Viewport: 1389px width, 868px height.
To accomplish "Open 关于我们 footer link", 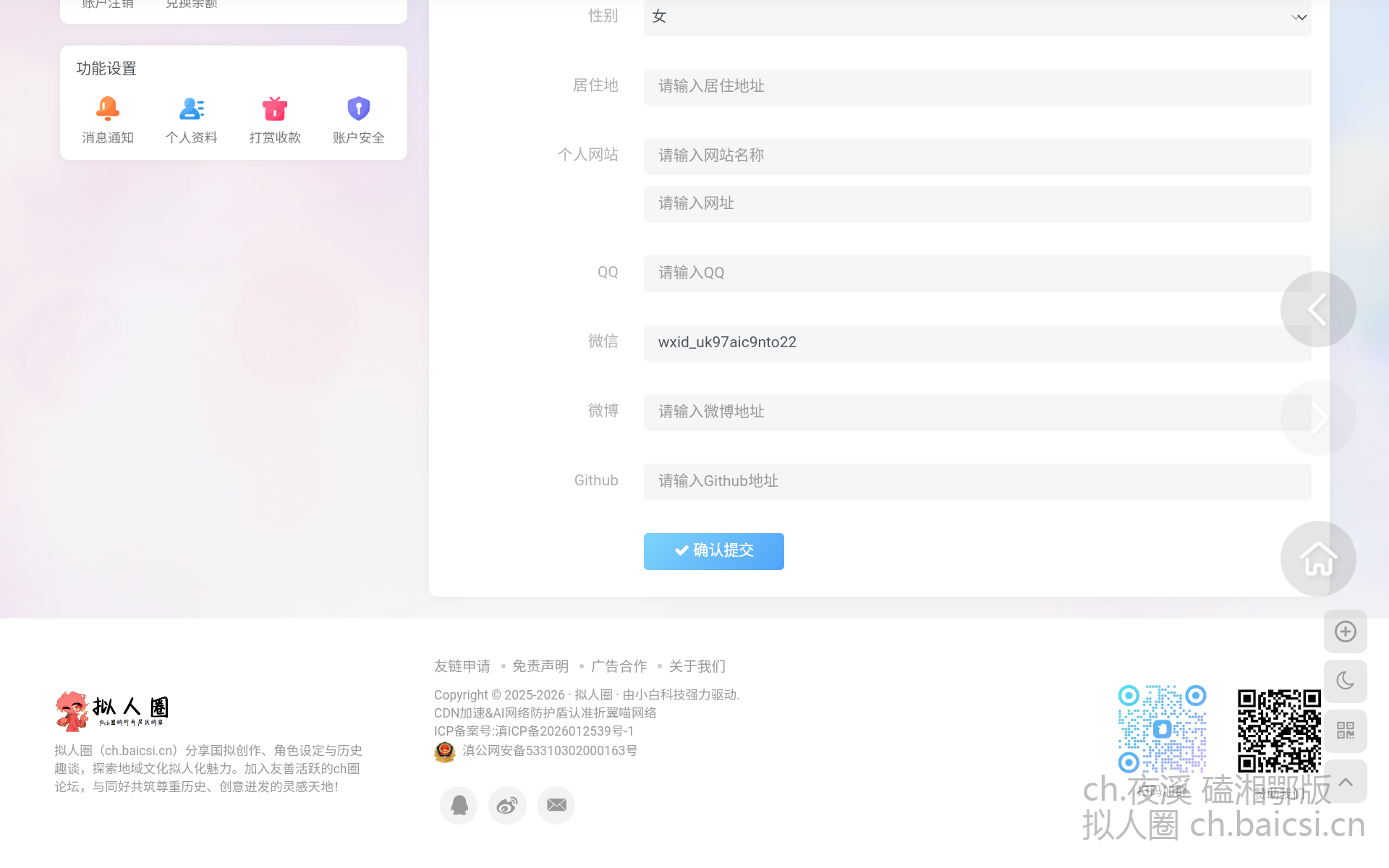I will [x=697, y=666].
